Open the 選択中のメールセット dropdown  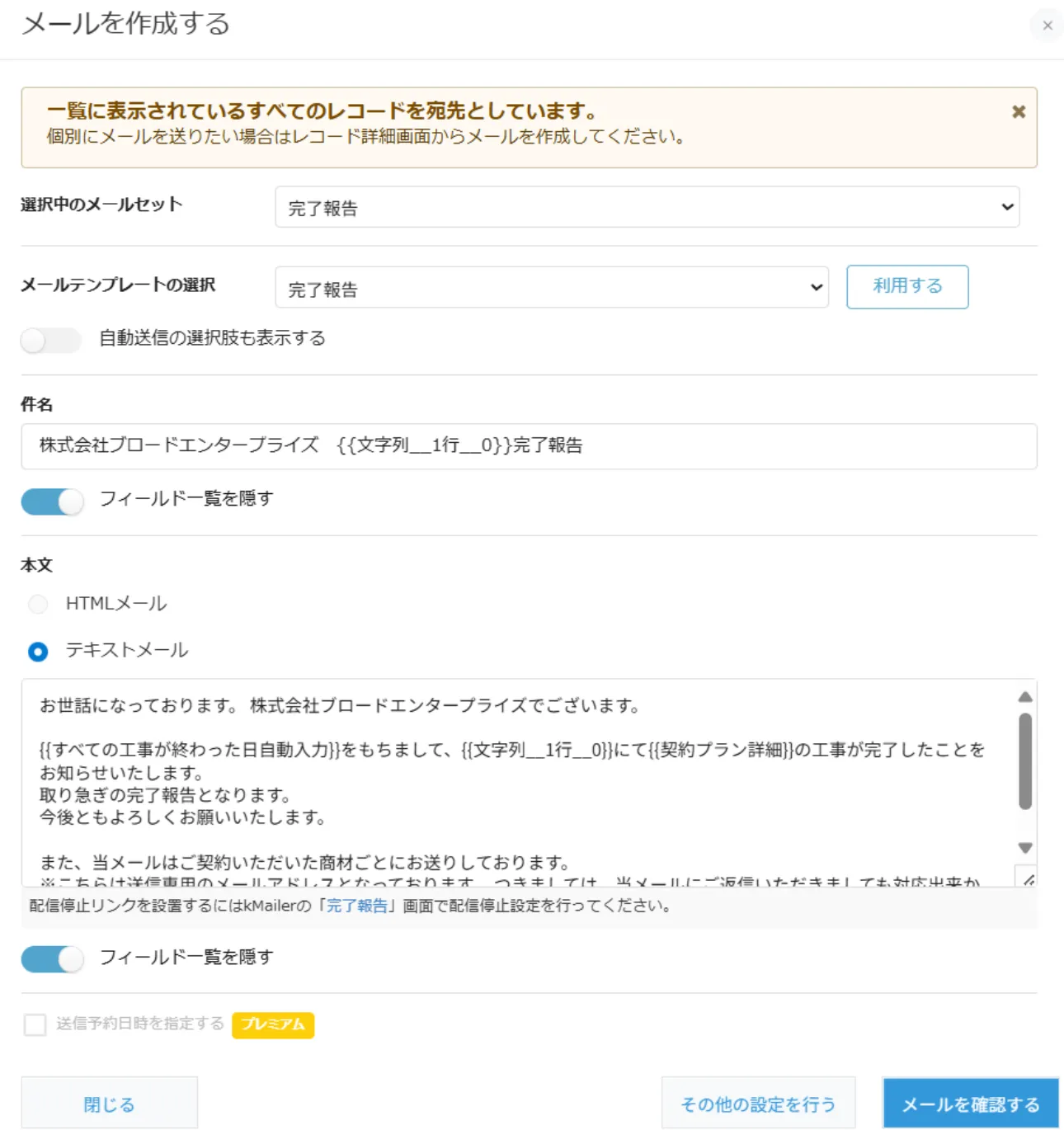click(x=647, y=207)
